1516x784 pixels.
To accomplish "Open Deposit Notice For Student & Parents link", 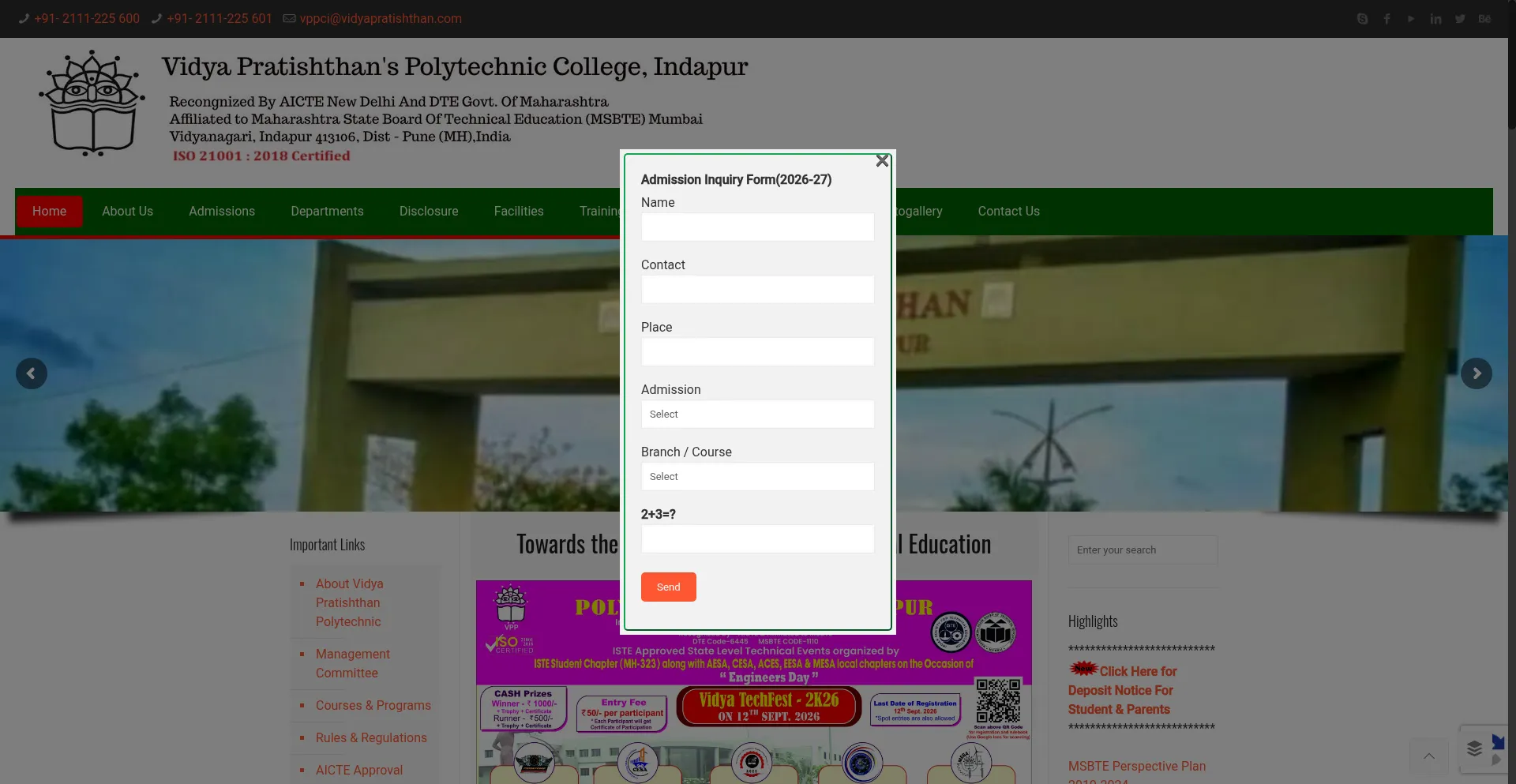I will 1122,690.
